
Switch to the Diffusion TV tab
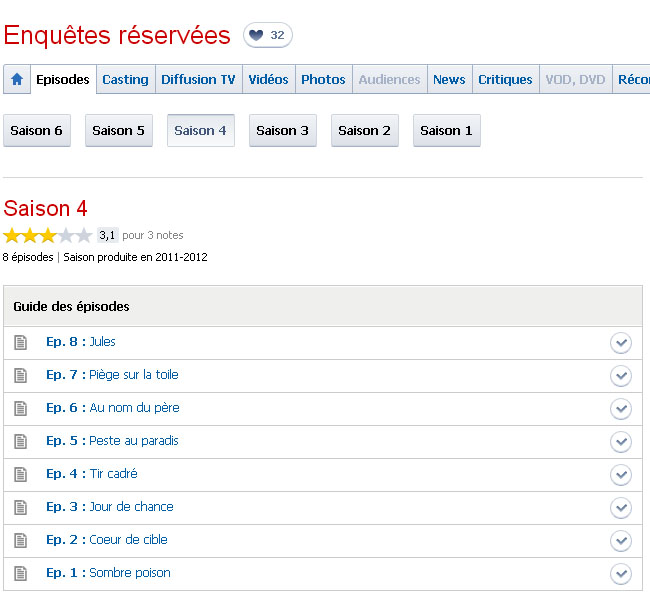point(198,80)
